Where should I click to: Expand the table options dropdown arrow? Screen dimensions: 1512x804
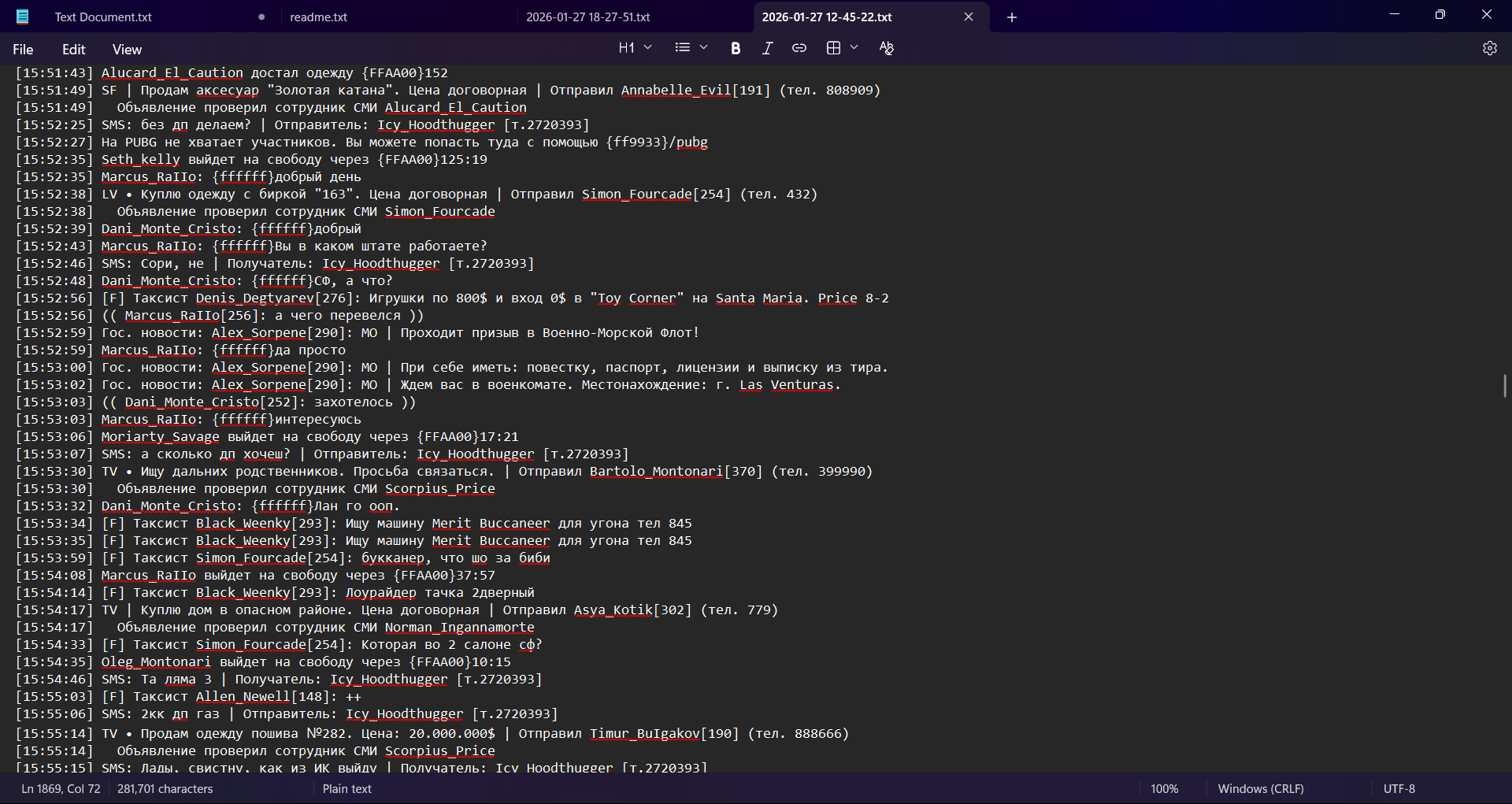(854, 48)
